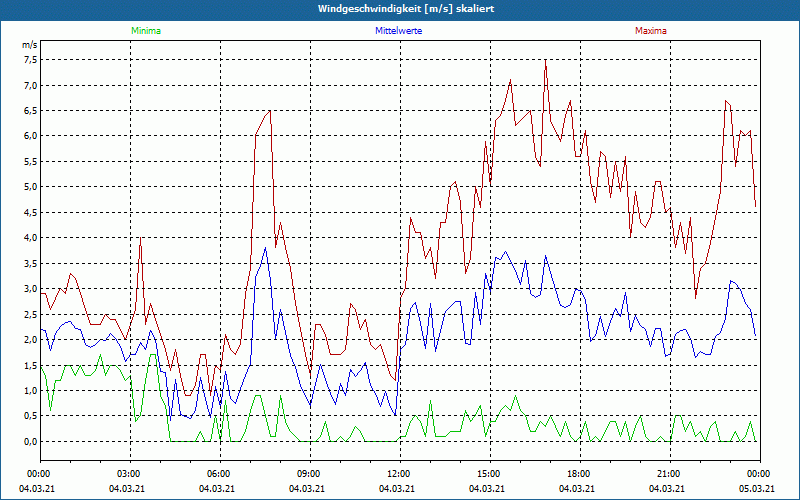The height and width of the screenshot is (500, 800).
Task: Click the 03:00 time axis label
Action: click(131, 474)
